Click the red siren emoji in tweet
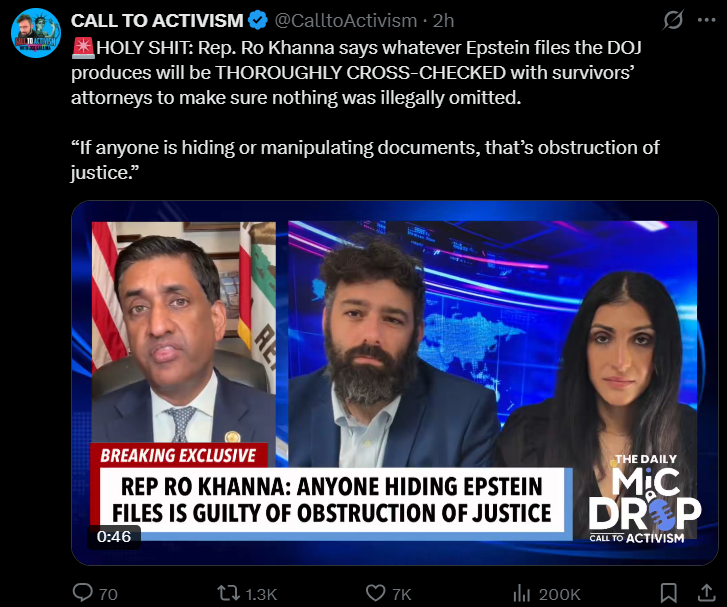The image size is (727, 607). (83, 48)
